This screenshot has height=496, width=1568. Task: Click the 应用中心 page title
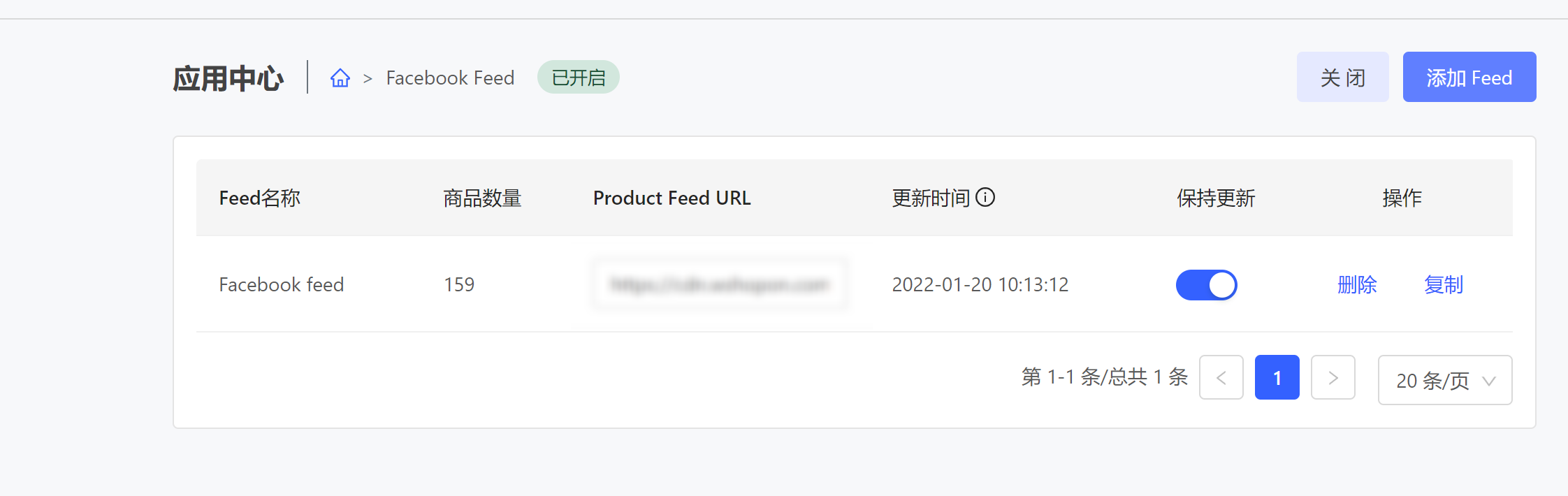click(x=228, y=78)
